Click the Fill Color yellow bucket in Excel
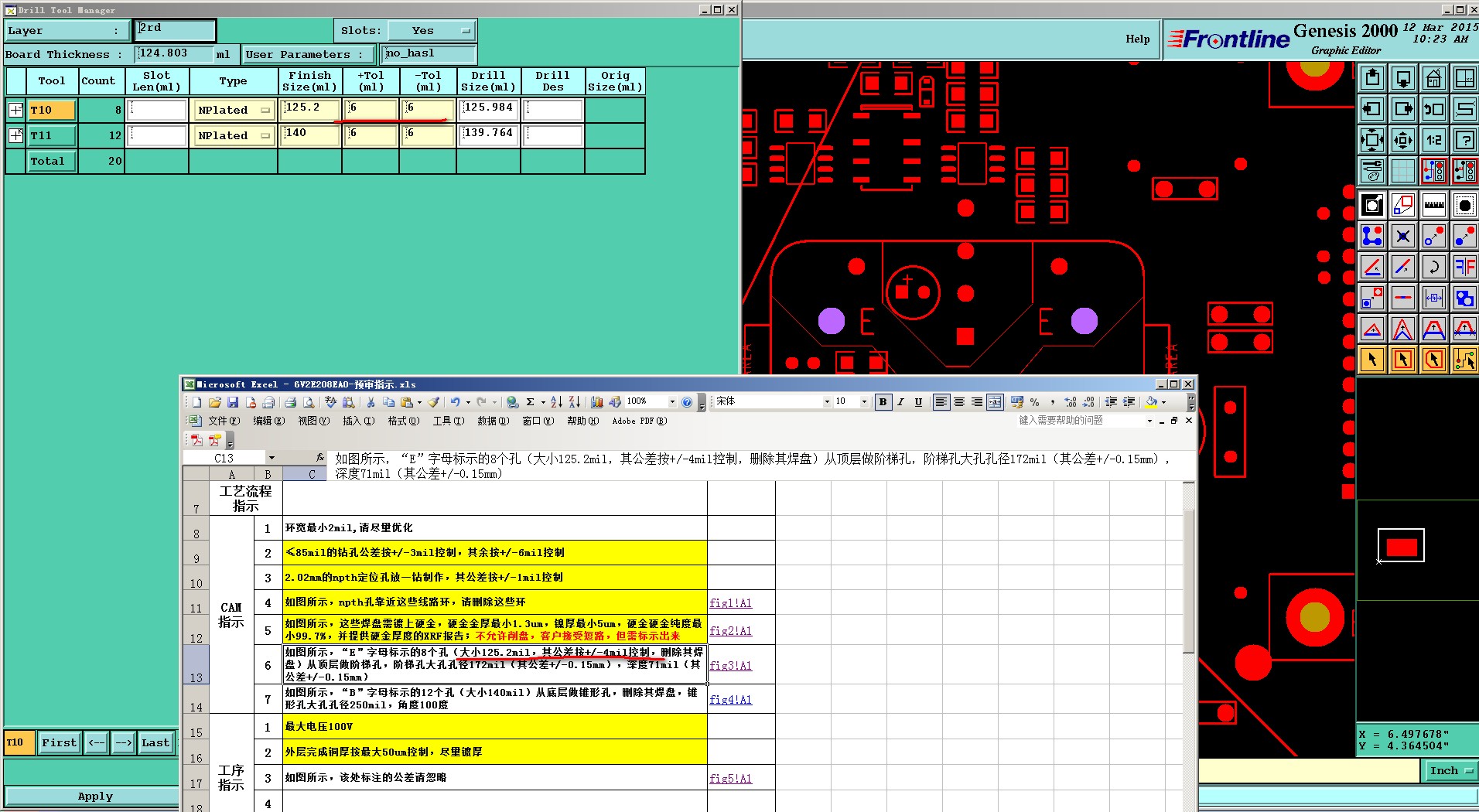This screenshot has height=812, width=1479. coord(1152,402)
